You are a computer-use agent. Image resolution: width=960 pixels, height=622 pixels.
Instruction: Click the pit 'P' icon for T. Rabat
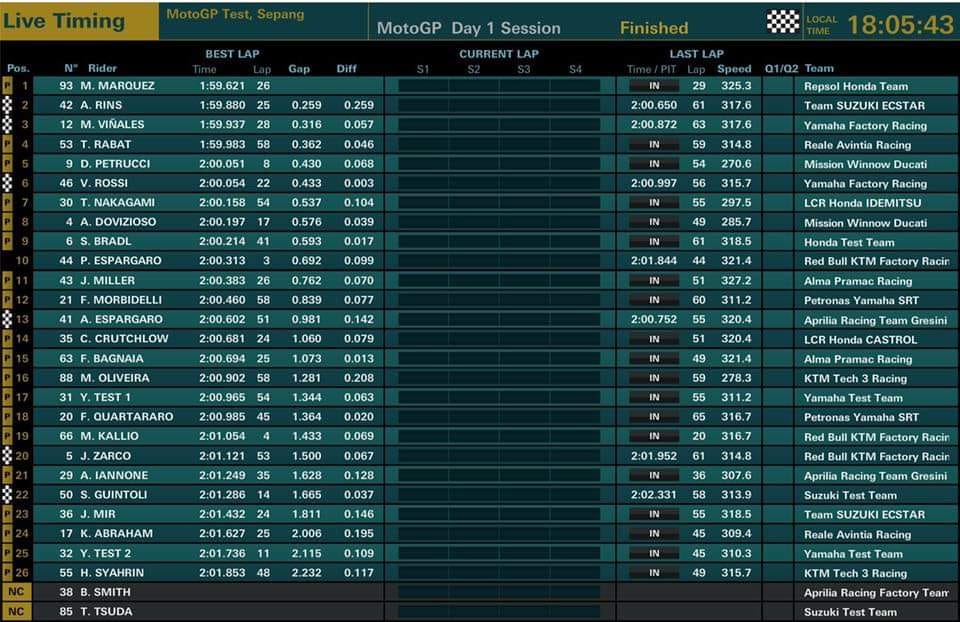[x=7, y=144]
